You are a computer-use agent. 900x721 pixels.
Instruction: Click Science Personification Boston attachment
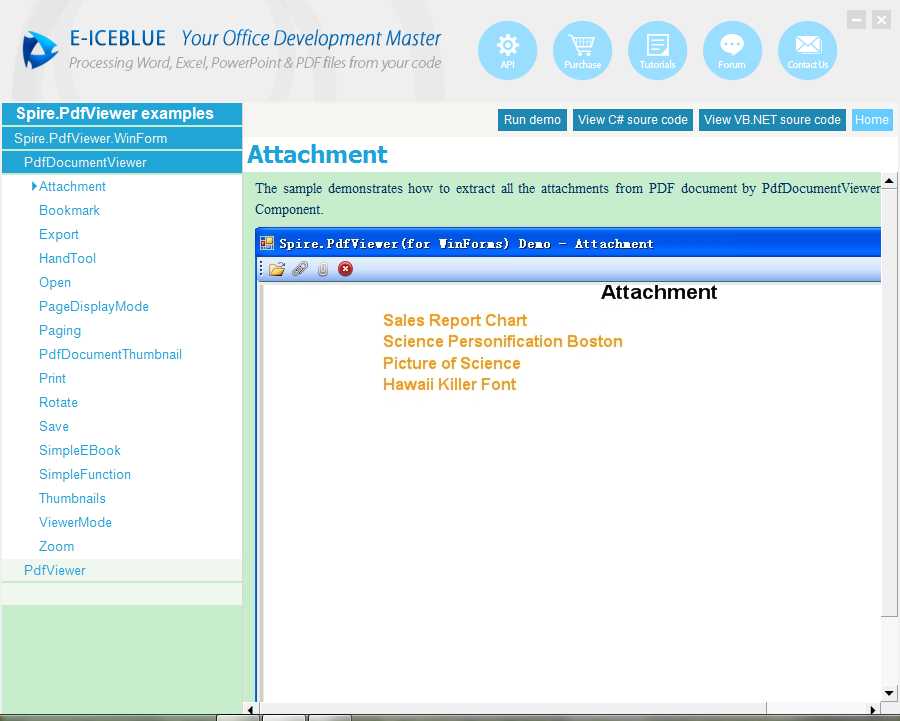pyautogui.click(x=503, y=342)
